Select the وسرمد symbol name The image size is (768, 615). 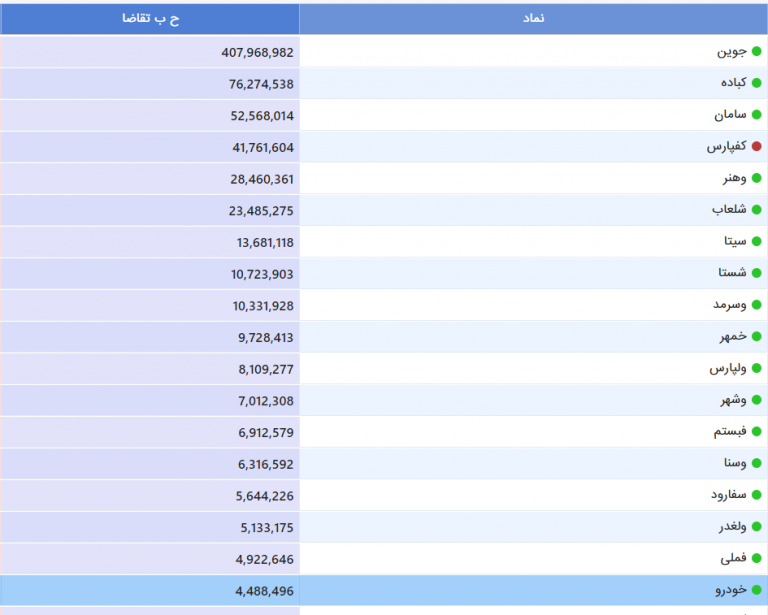coord(730,305)
